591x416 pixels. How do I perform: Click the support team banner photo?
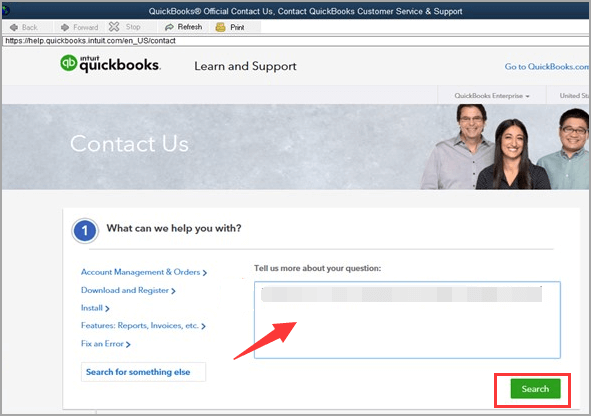click(x=505, y=147)
